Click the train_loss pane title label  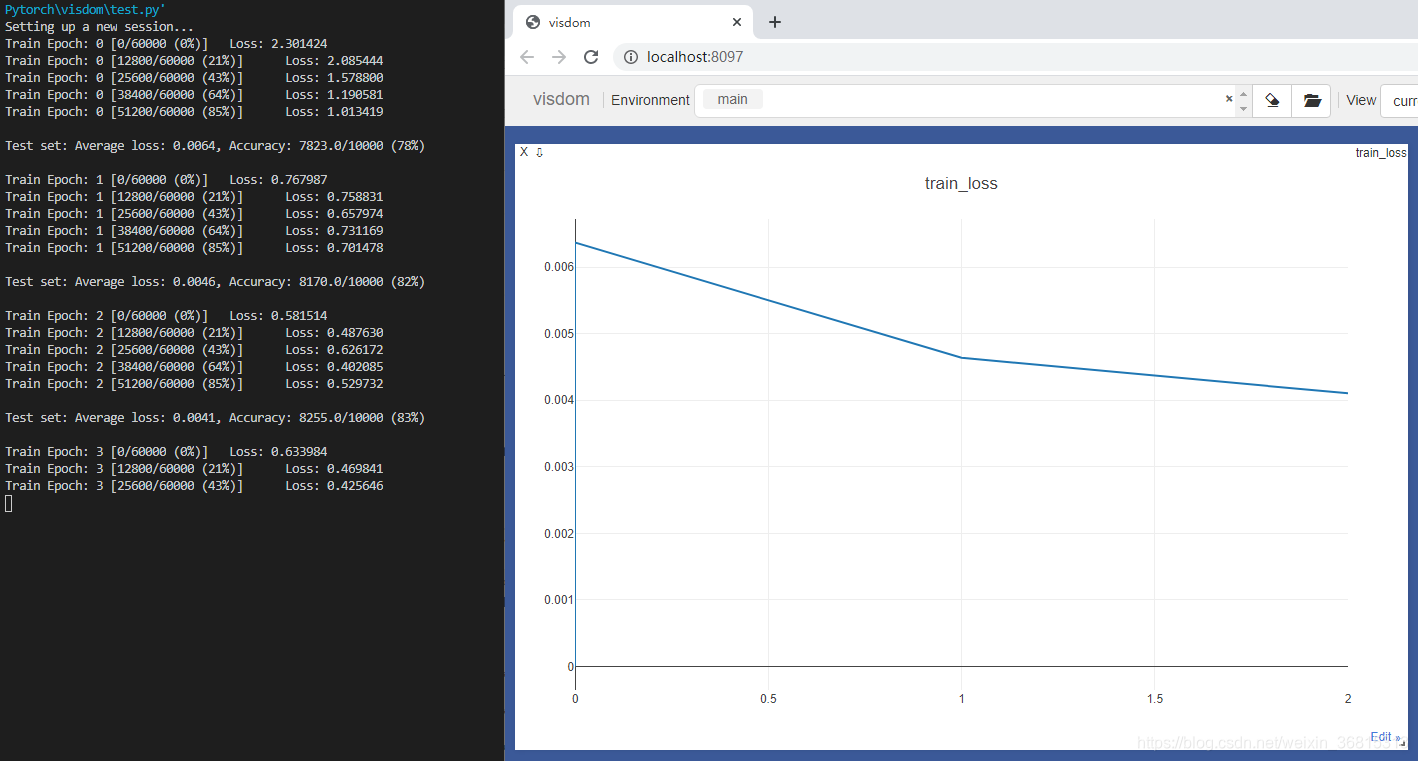point(1381,152)
